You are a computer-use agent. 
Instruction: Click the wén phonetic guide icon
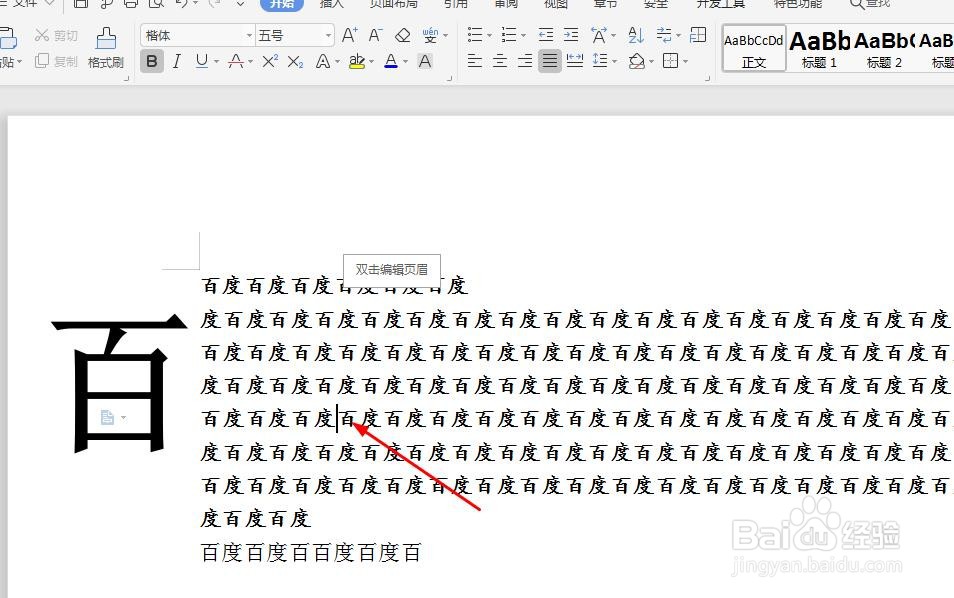[x=430, y=35]
